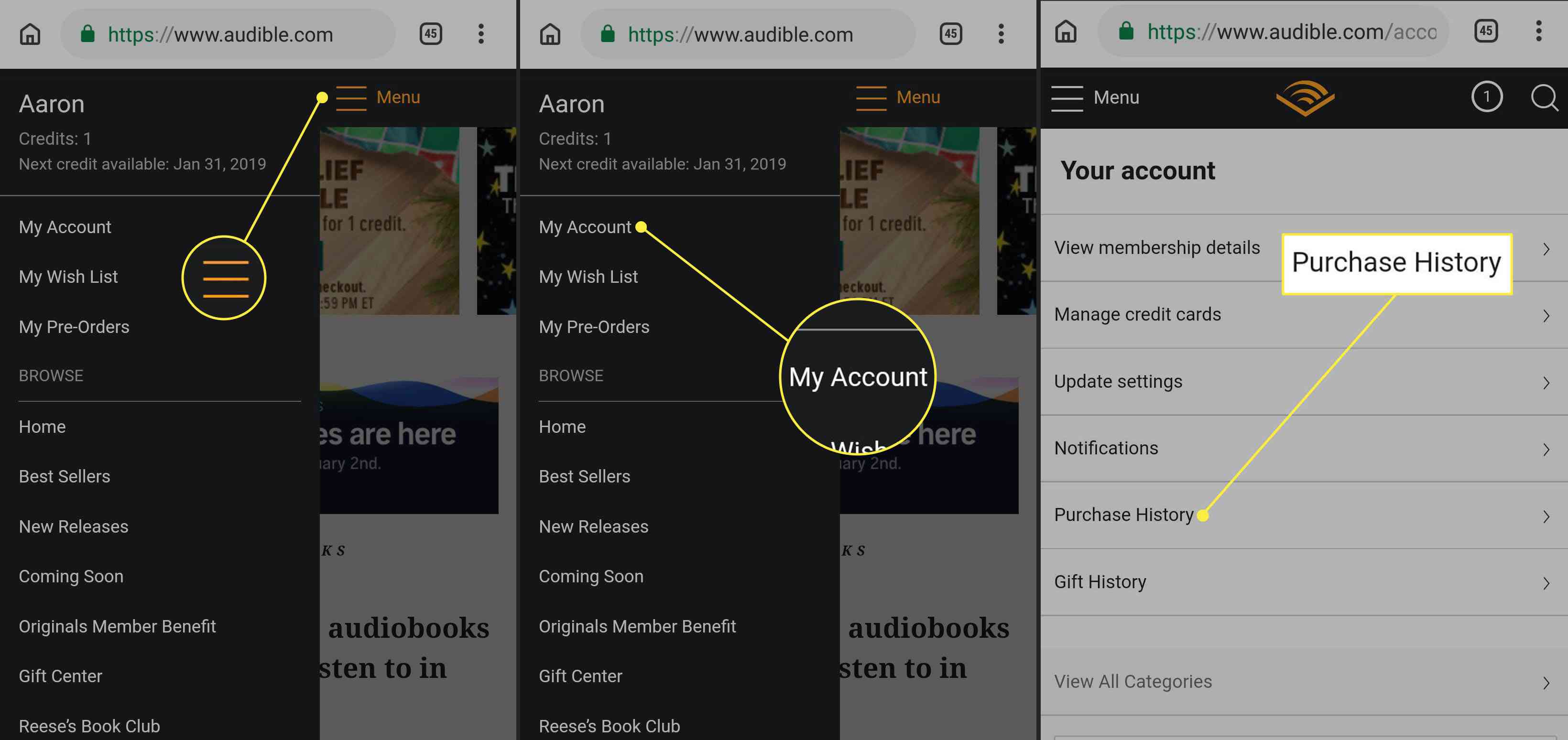The width and height of the screenshot is (1568, 740).
Task: Expand the Update settings chevron
Action: (x=1546, y=383)
